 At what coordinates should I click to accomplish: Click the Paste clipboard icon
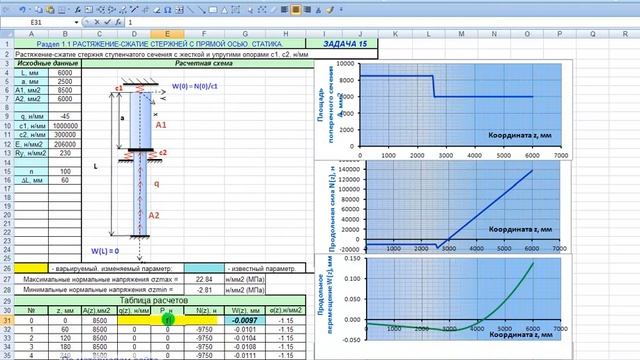[50, 10]
